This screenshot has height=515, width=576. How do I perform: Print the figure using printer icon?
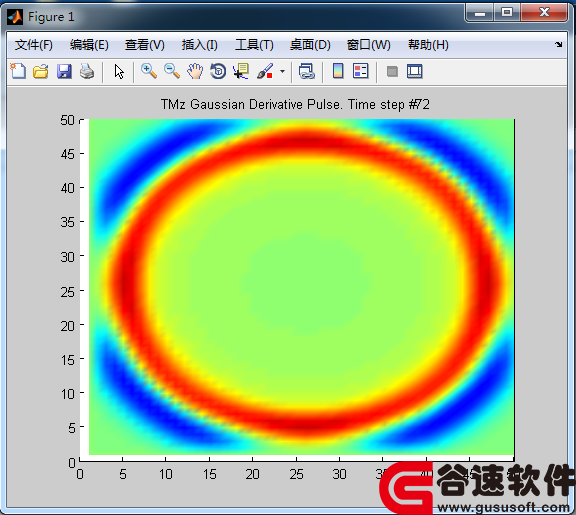87,71
